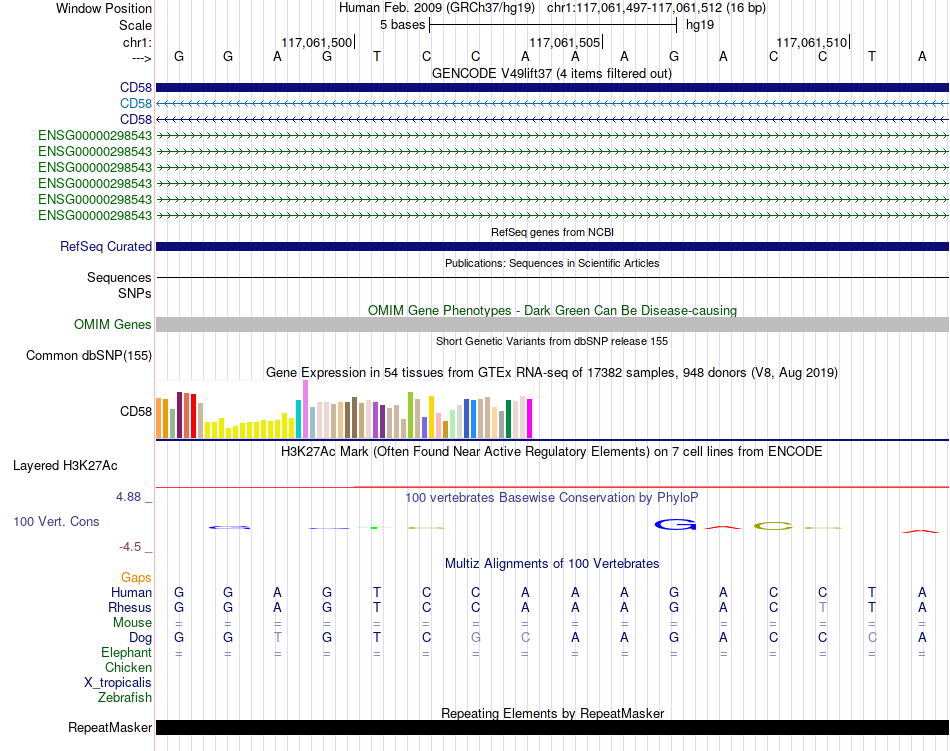Click first green ENSG00000298543 transcript label
The image size is (950, 751).
coord(95,135)
